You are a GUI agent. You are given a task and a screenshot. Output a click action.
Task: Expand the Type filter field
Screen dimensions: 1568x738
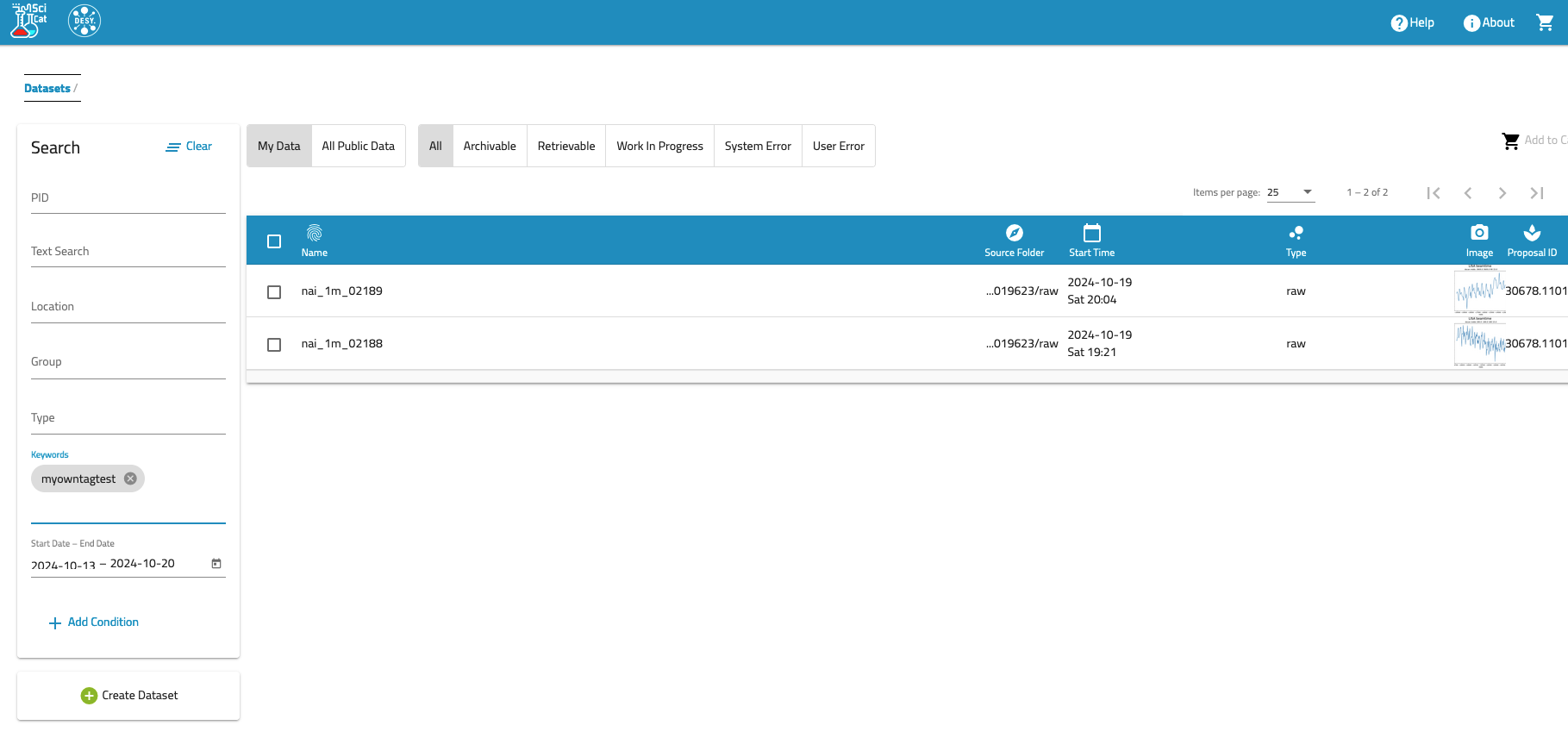[128, 418]
